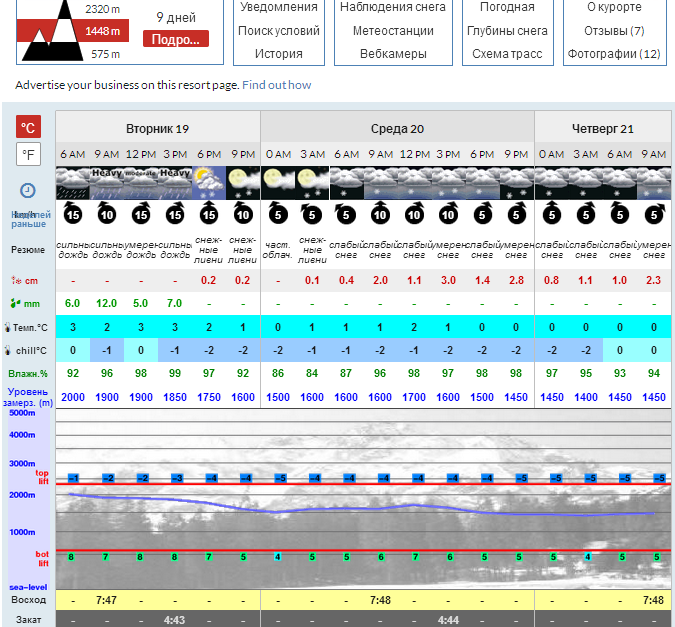
Task: Click sunset time 4:43
Action: coord(174,620)
